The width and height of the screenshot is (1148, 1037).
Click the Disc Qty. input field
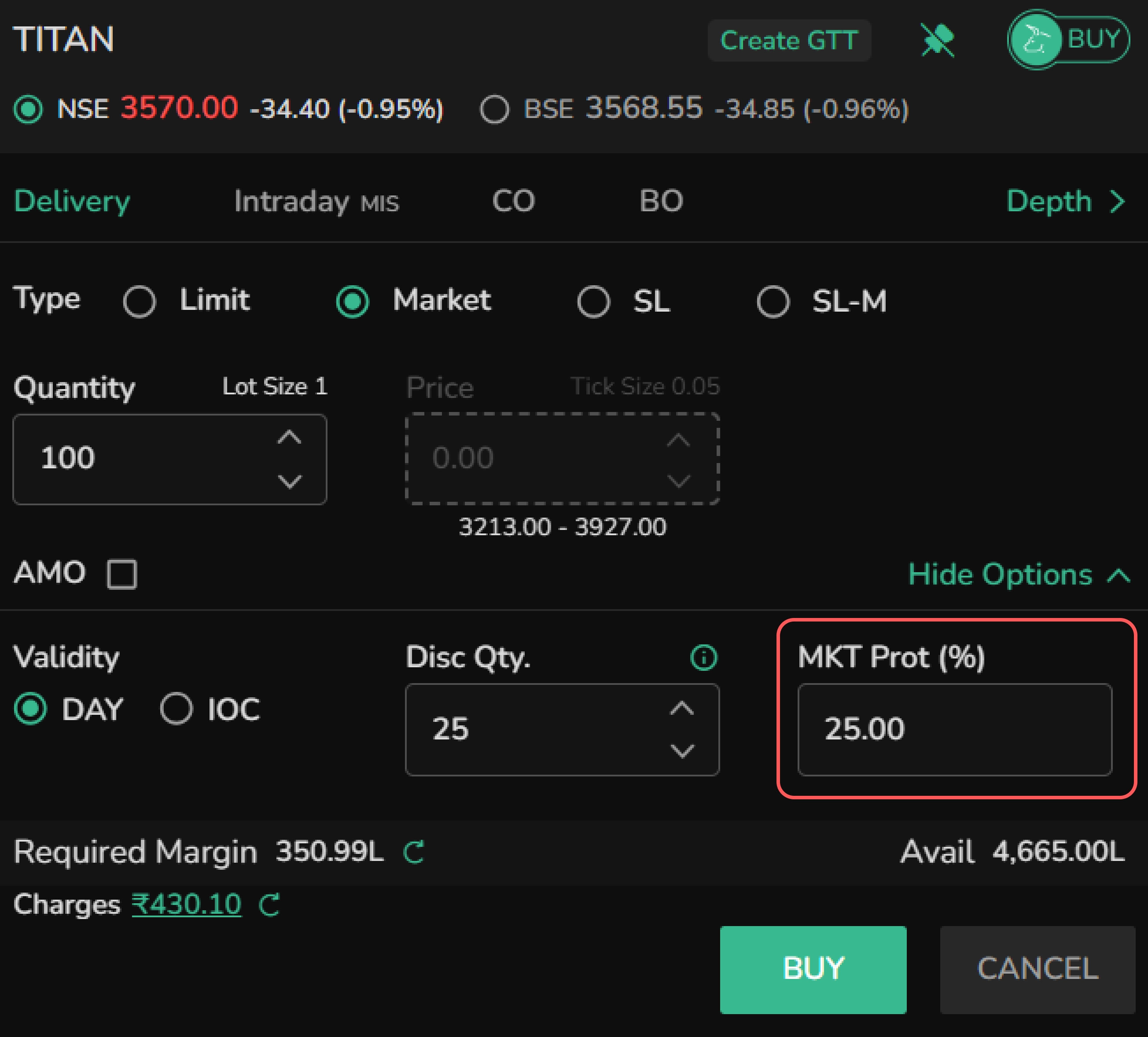coord(562,729)
